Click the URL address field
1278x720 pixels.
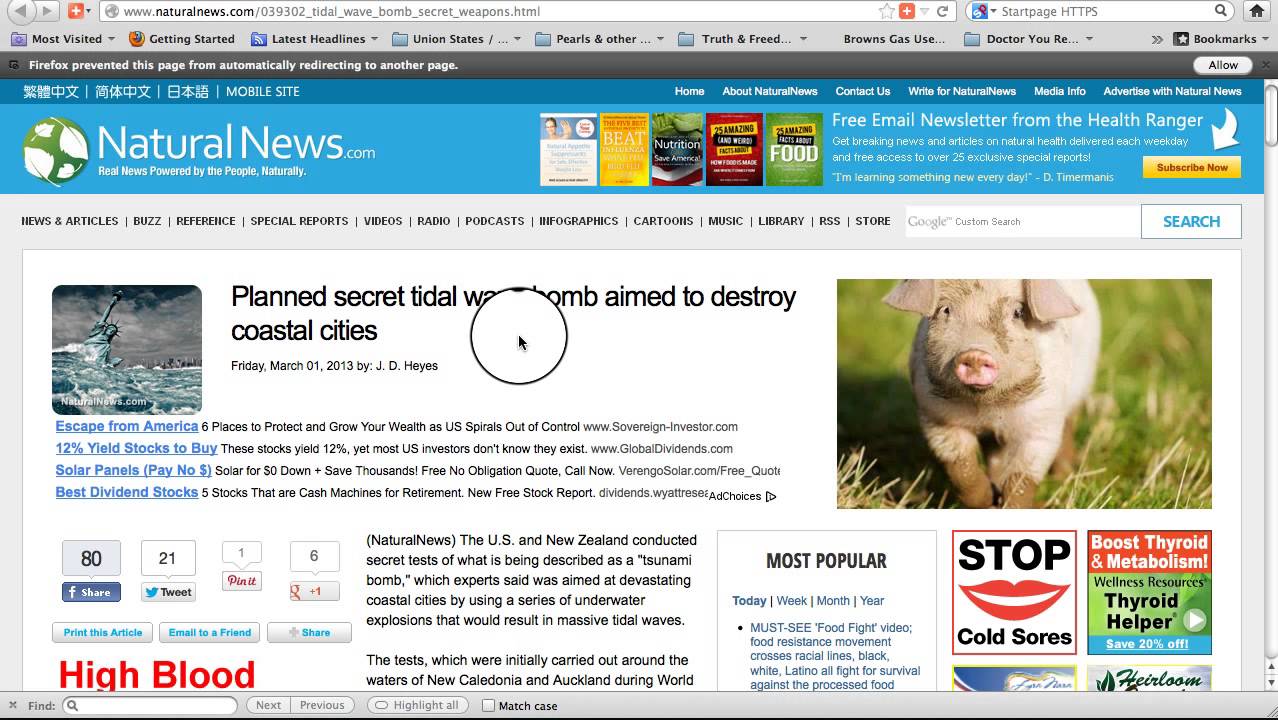(x=490, y=11)
